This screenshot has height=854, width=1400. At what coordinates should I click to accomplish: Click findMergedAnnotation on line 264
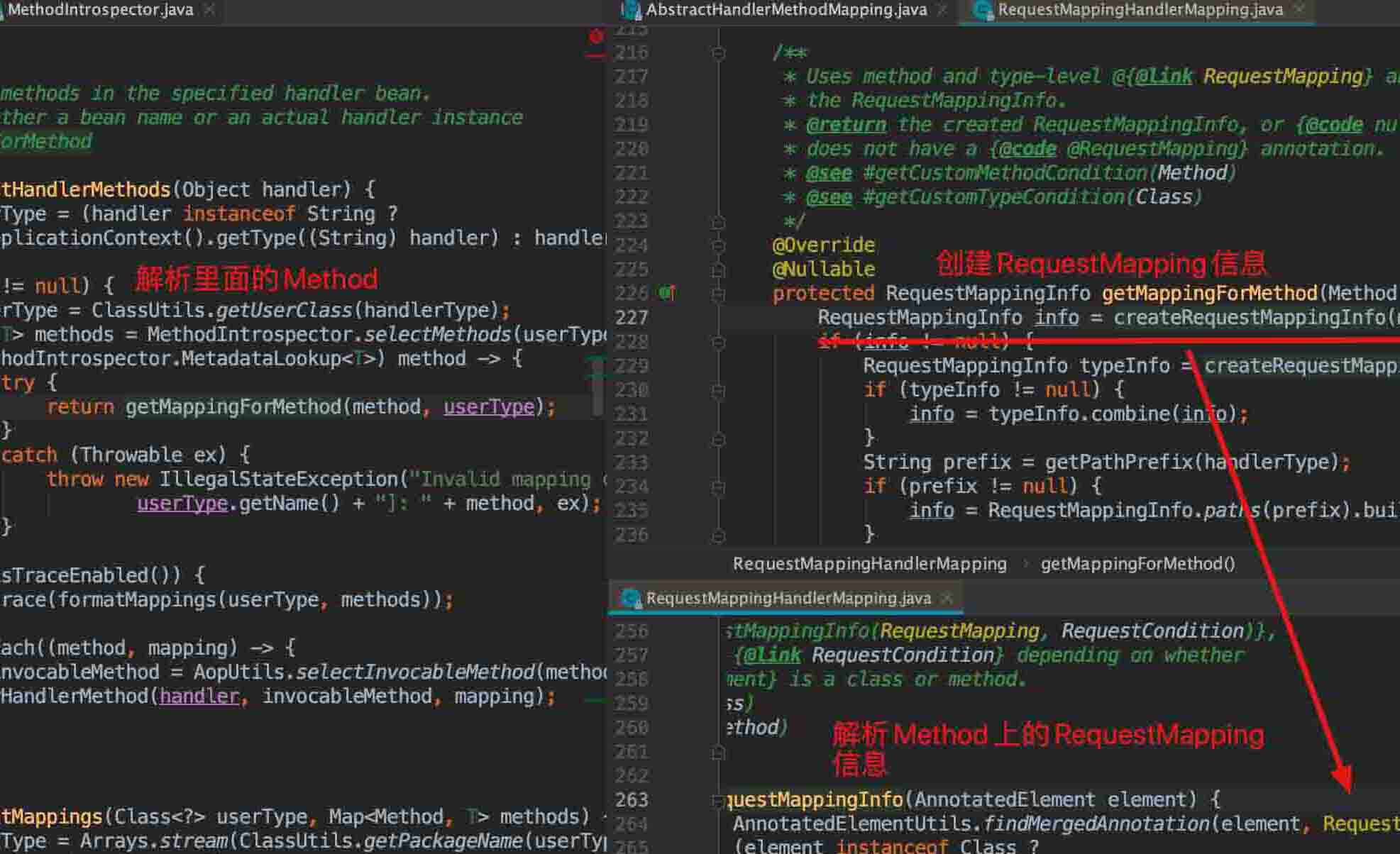click(1096, 824)
